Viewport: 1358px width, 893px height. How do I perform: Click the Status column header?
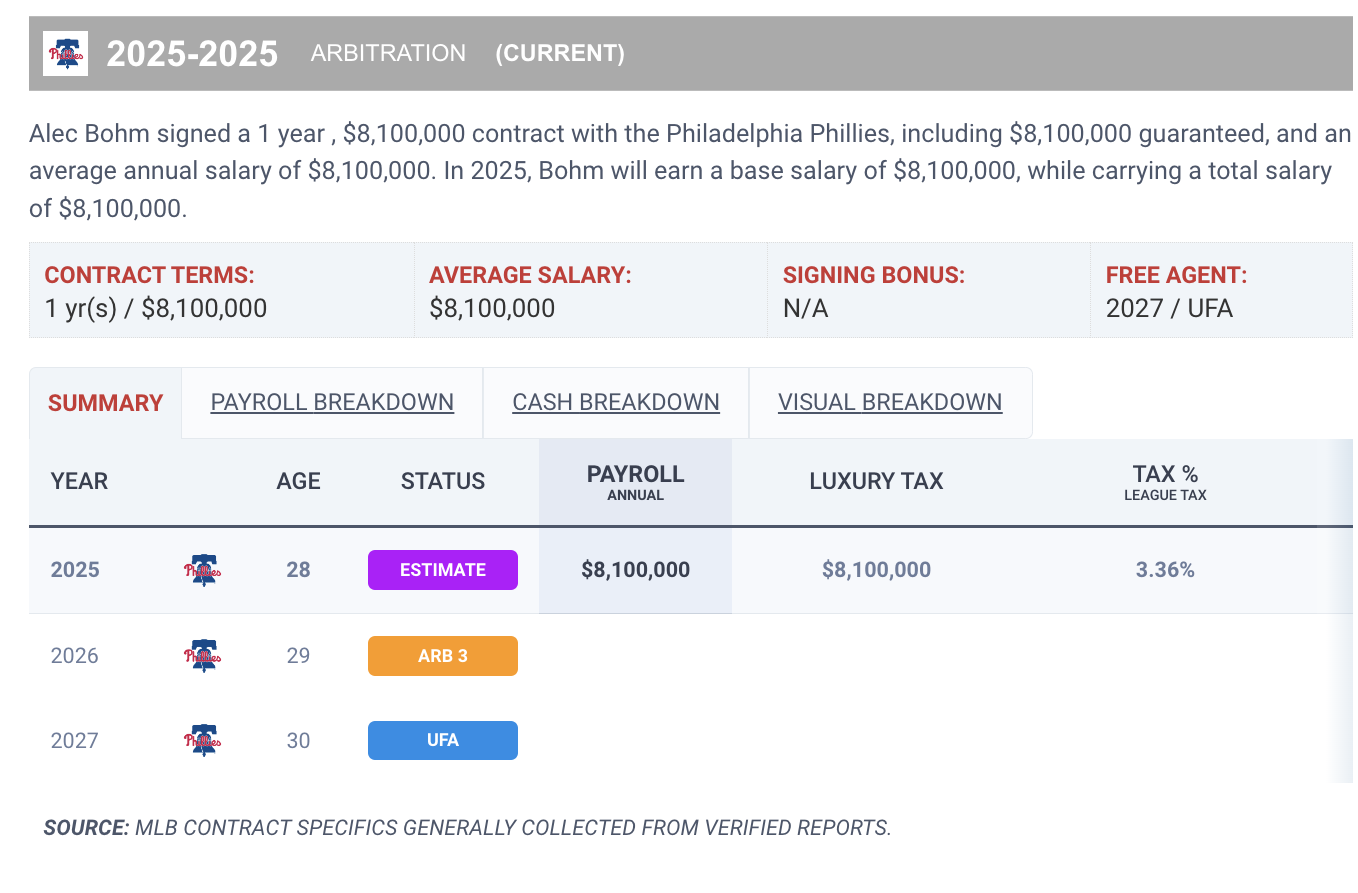point(443,481)
